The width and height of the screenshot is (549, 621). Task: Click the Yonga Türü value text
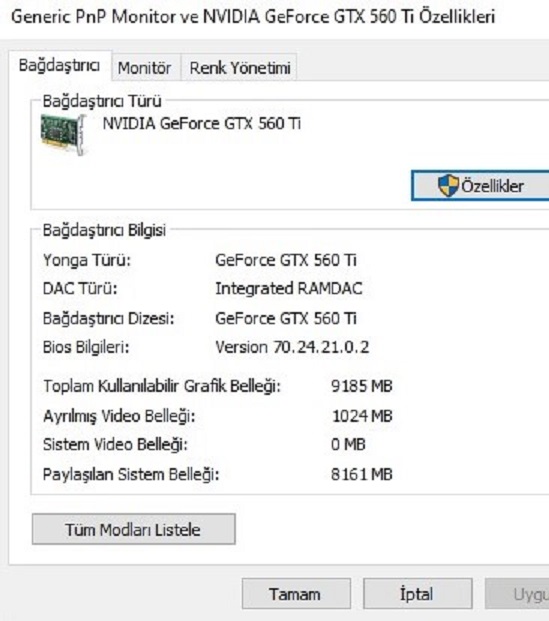tap(286, 260)
